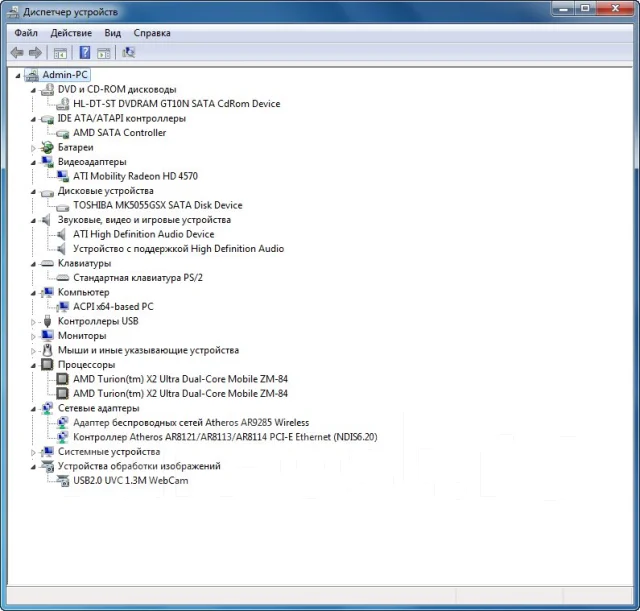Click the TOSHIBA disk device icon
This screenshot has width=640, height=611.
coord(62,207)
